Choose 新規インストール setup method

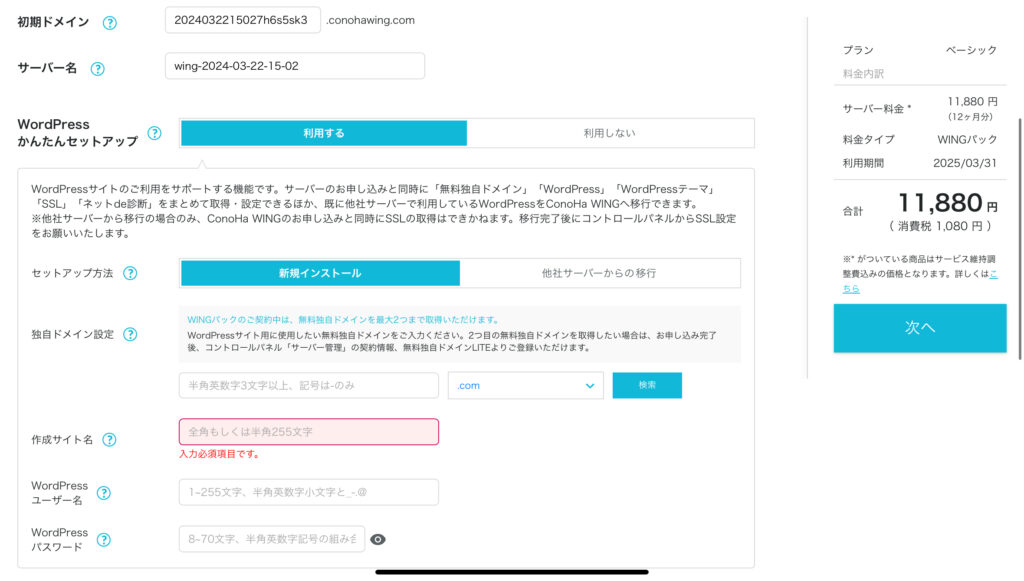(x=320, y=273)
